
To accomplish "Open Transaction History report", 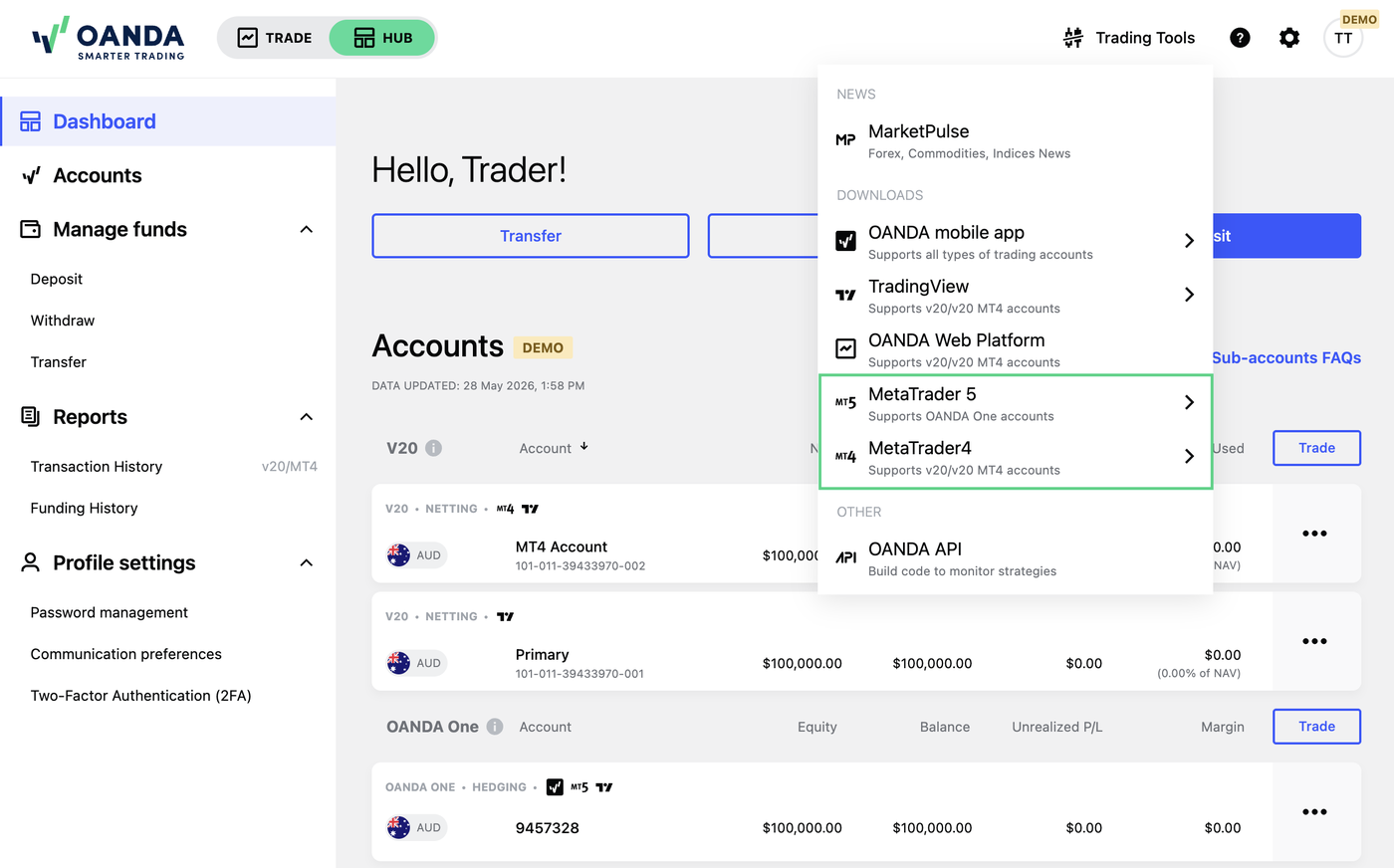I will point(97,467).
